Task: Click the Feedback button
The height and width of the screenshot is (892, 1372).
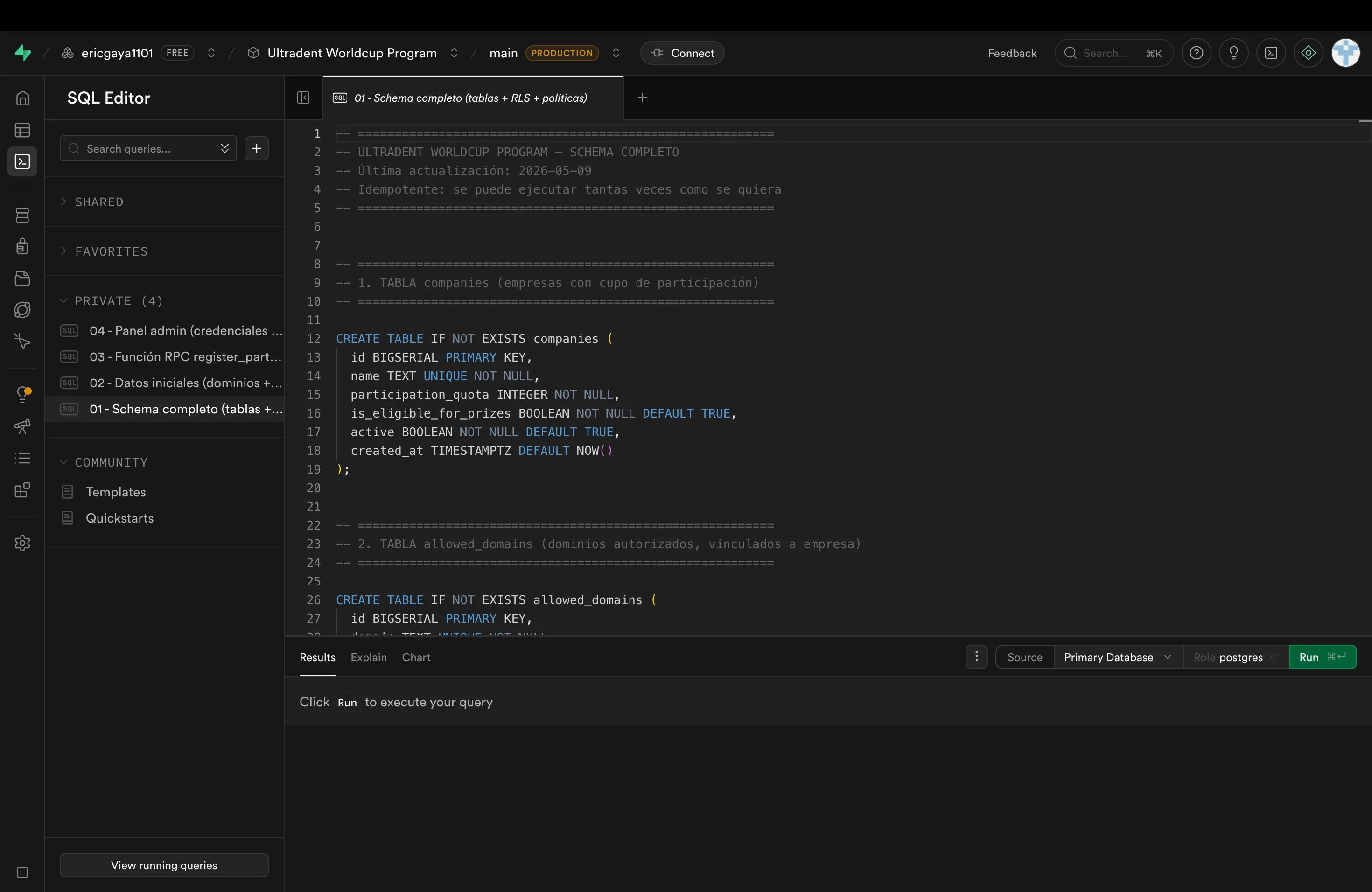Action: [x=1012, y=53]
